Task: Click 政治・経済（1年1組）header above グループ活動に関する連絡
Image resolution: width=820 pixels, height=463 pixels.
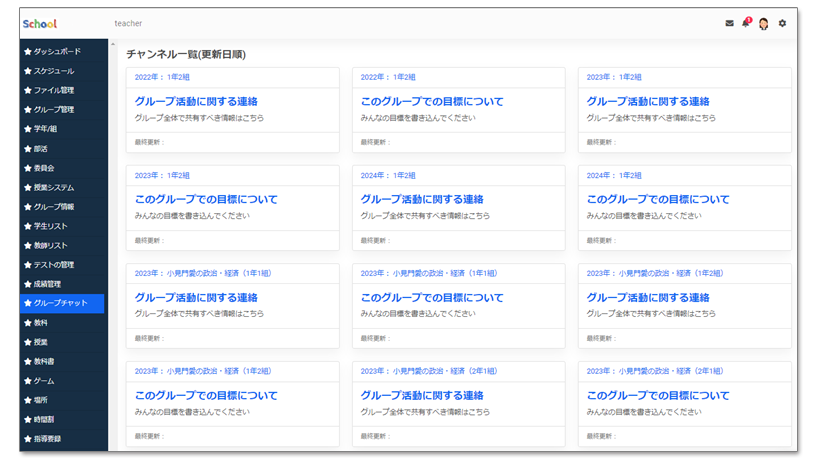Action: [203, 274]
